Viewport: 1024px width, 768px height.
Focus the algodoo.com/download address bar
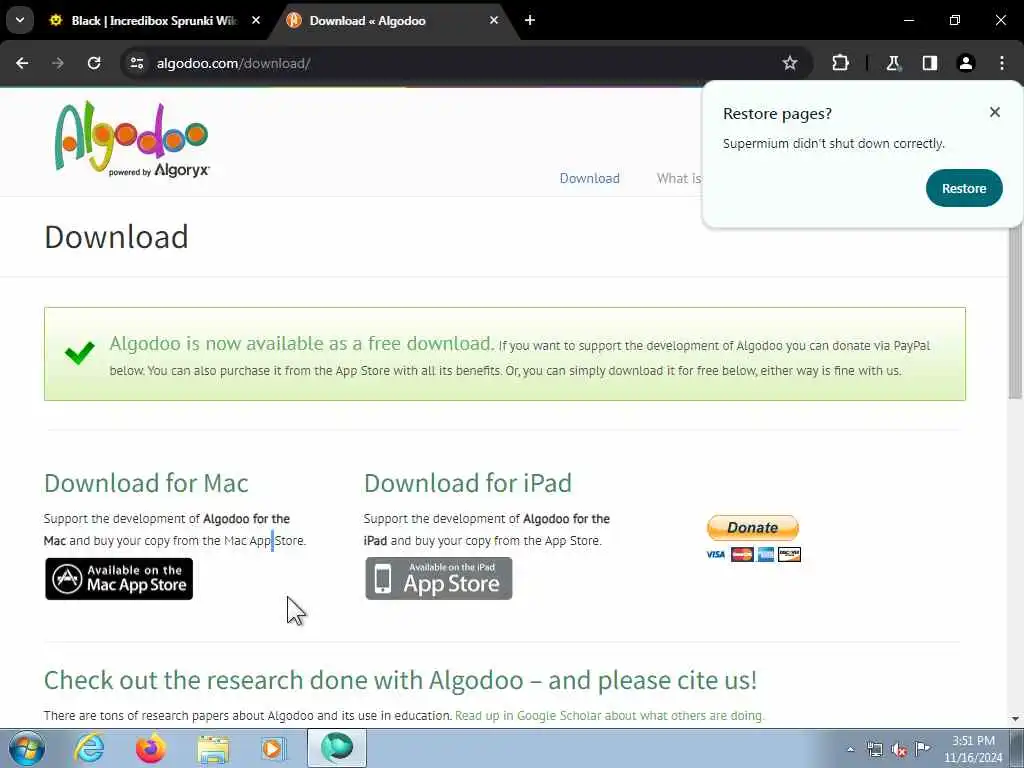(x=457, y=63)
